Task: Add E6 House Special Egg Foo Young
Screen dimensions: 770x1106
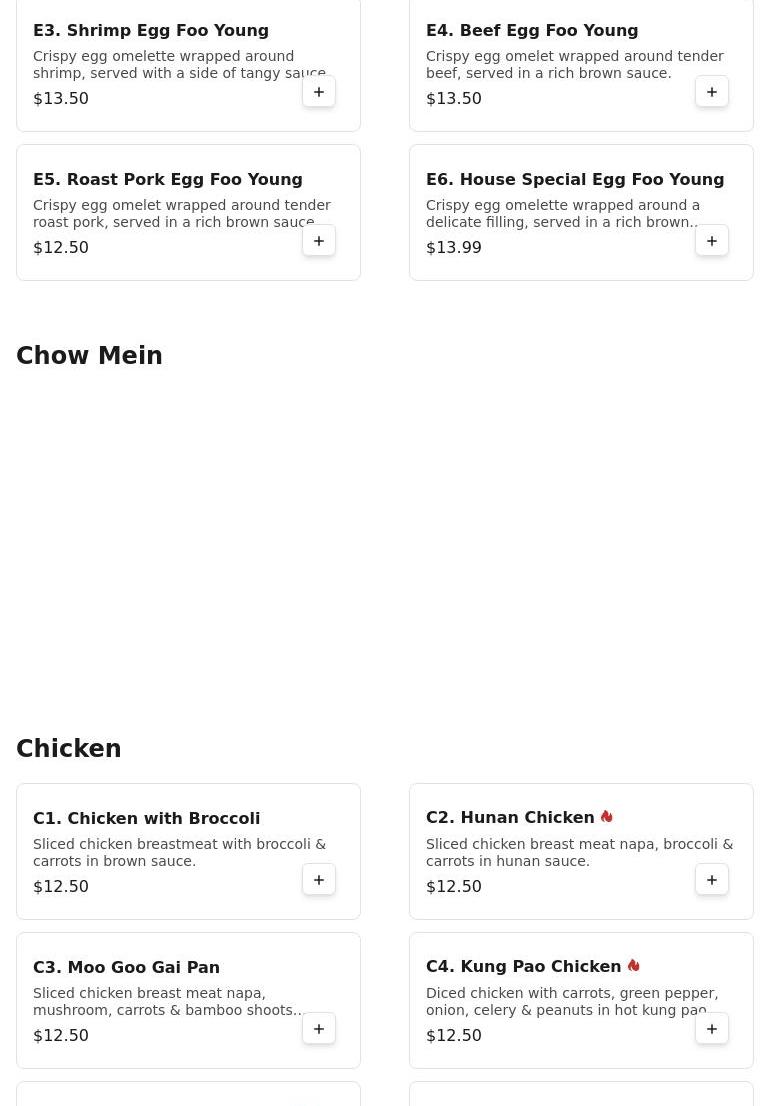Action: [712, 241]
